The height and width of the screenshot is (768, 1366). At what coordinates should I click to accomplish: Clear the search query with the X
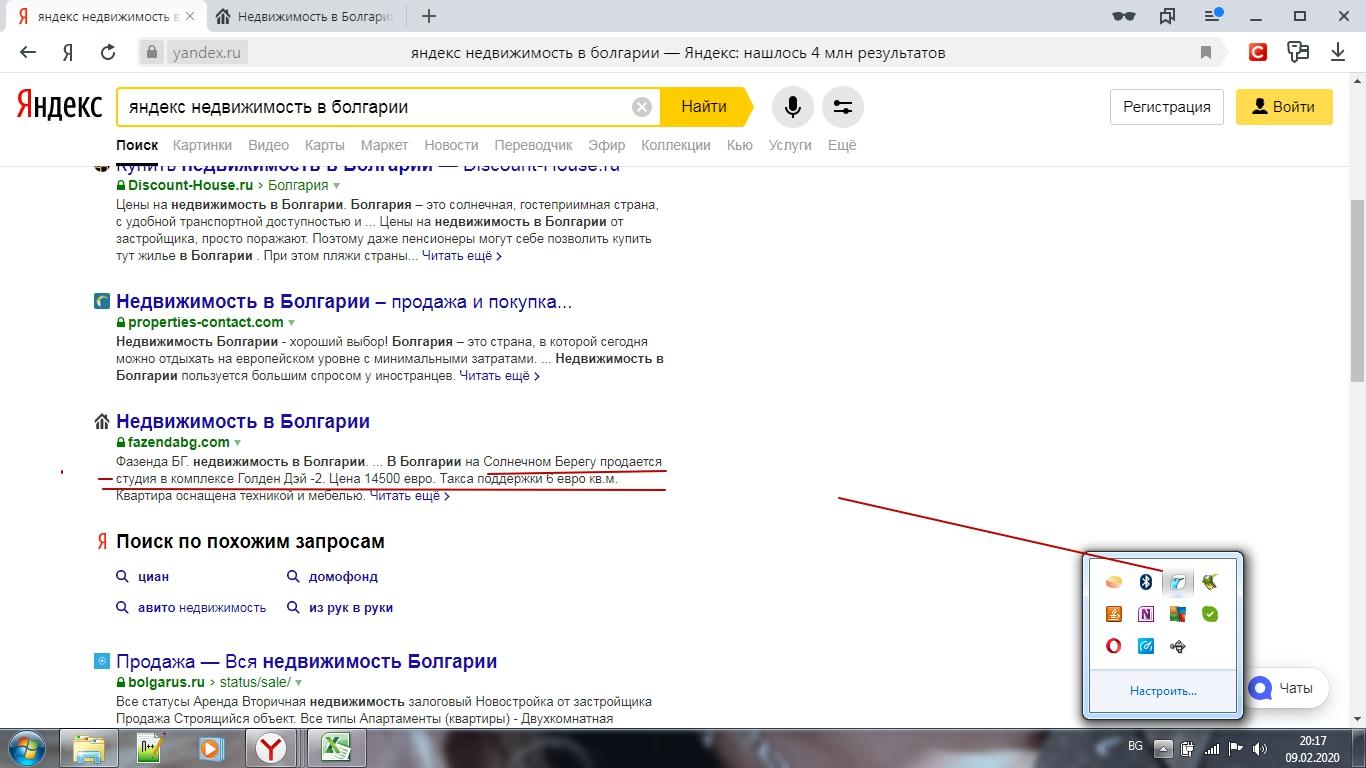point(642,107)
